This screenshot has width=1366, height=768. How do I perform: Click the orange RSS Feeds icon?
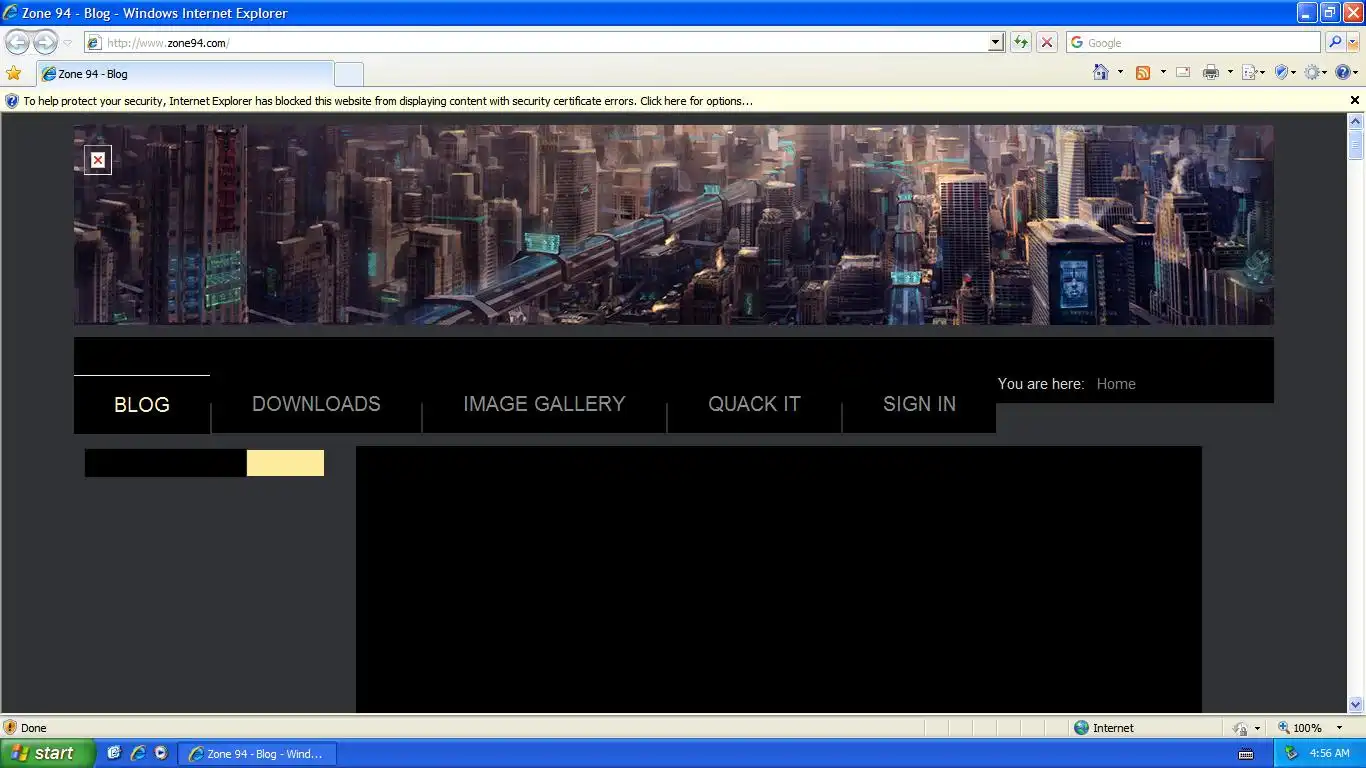click(1143, 72)
